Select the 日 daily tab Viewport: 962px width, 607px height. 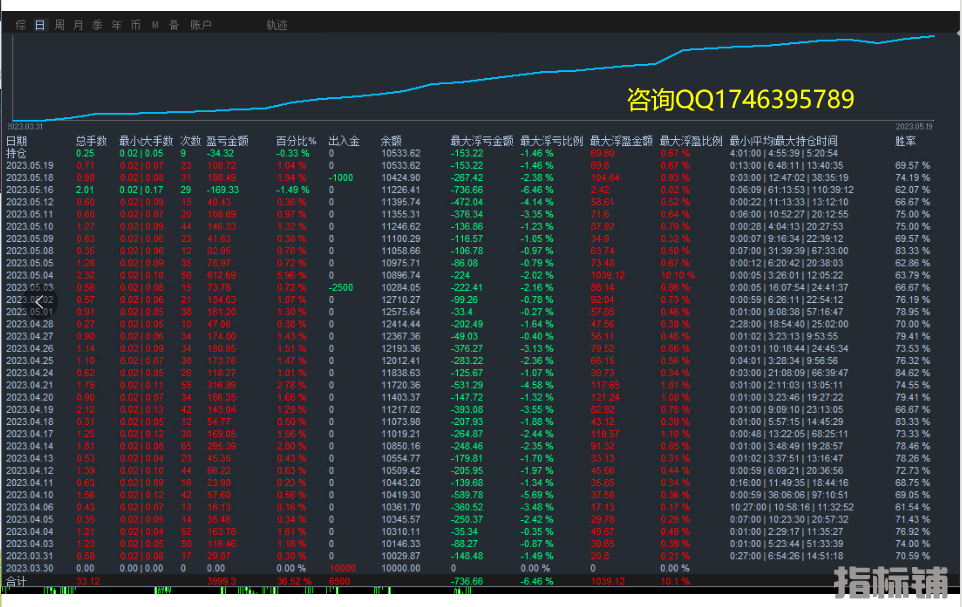pos(40,25)
